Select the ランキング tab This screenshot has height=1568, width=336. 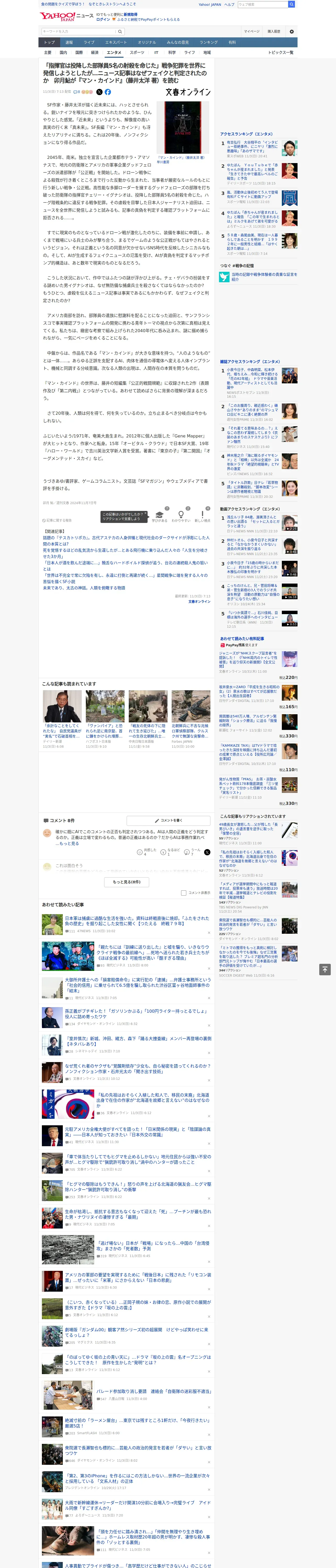[x=209, y=43]
